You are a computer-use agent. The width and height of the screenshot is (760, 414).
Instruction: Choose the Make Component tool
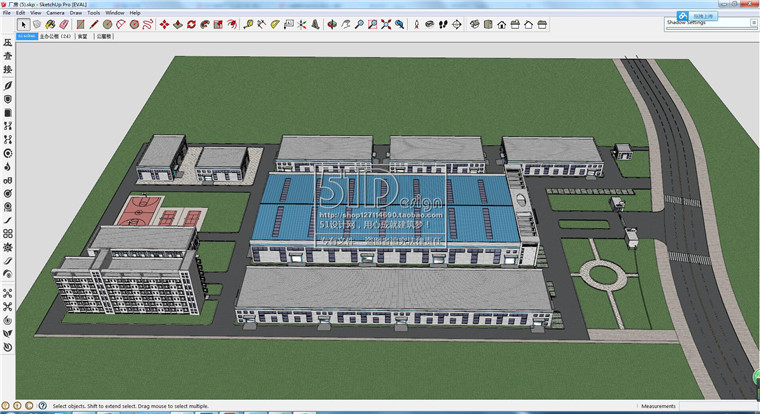point(37,24)
